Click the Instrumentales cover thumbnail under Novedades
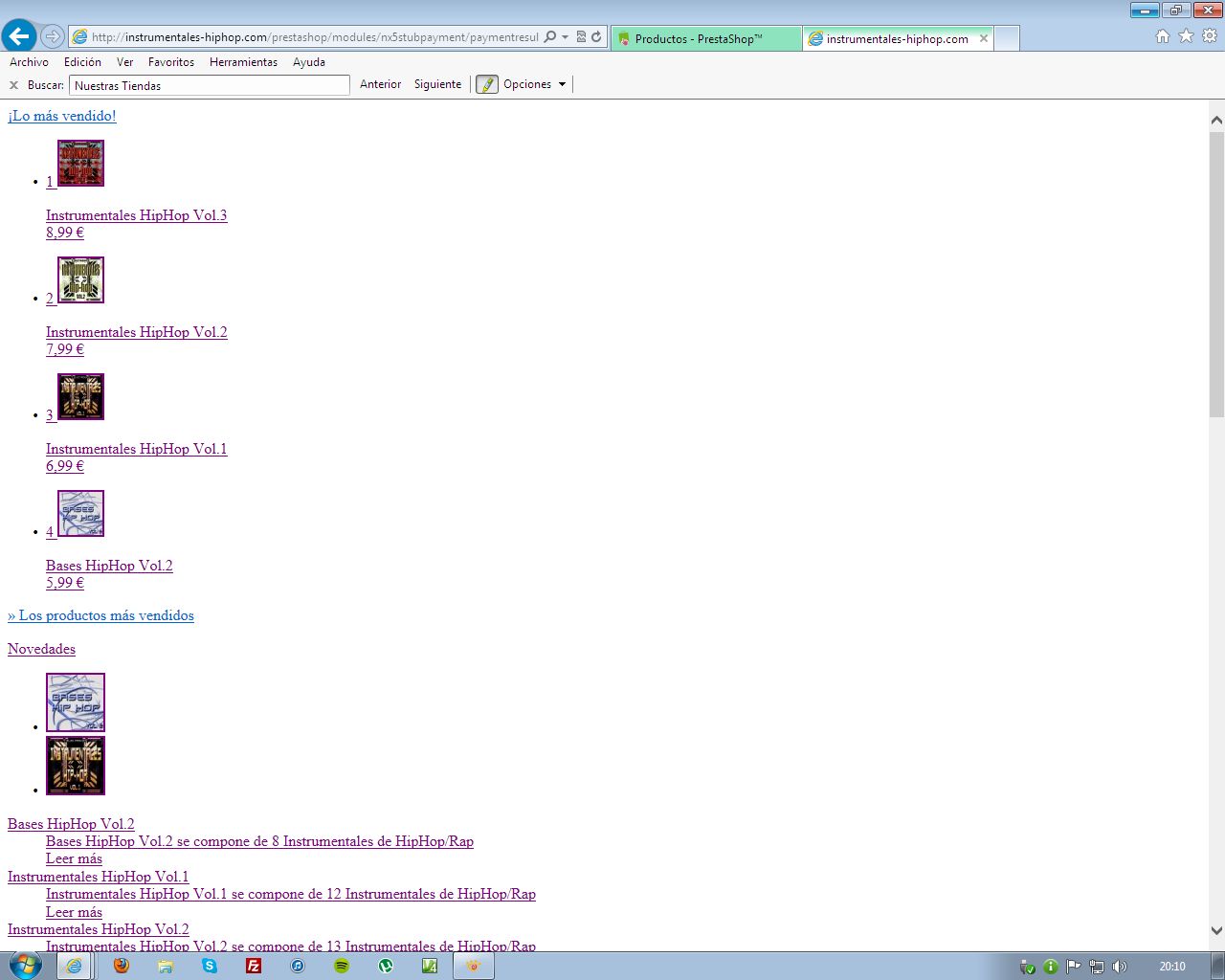1225x980 pixels. [76, 766]
